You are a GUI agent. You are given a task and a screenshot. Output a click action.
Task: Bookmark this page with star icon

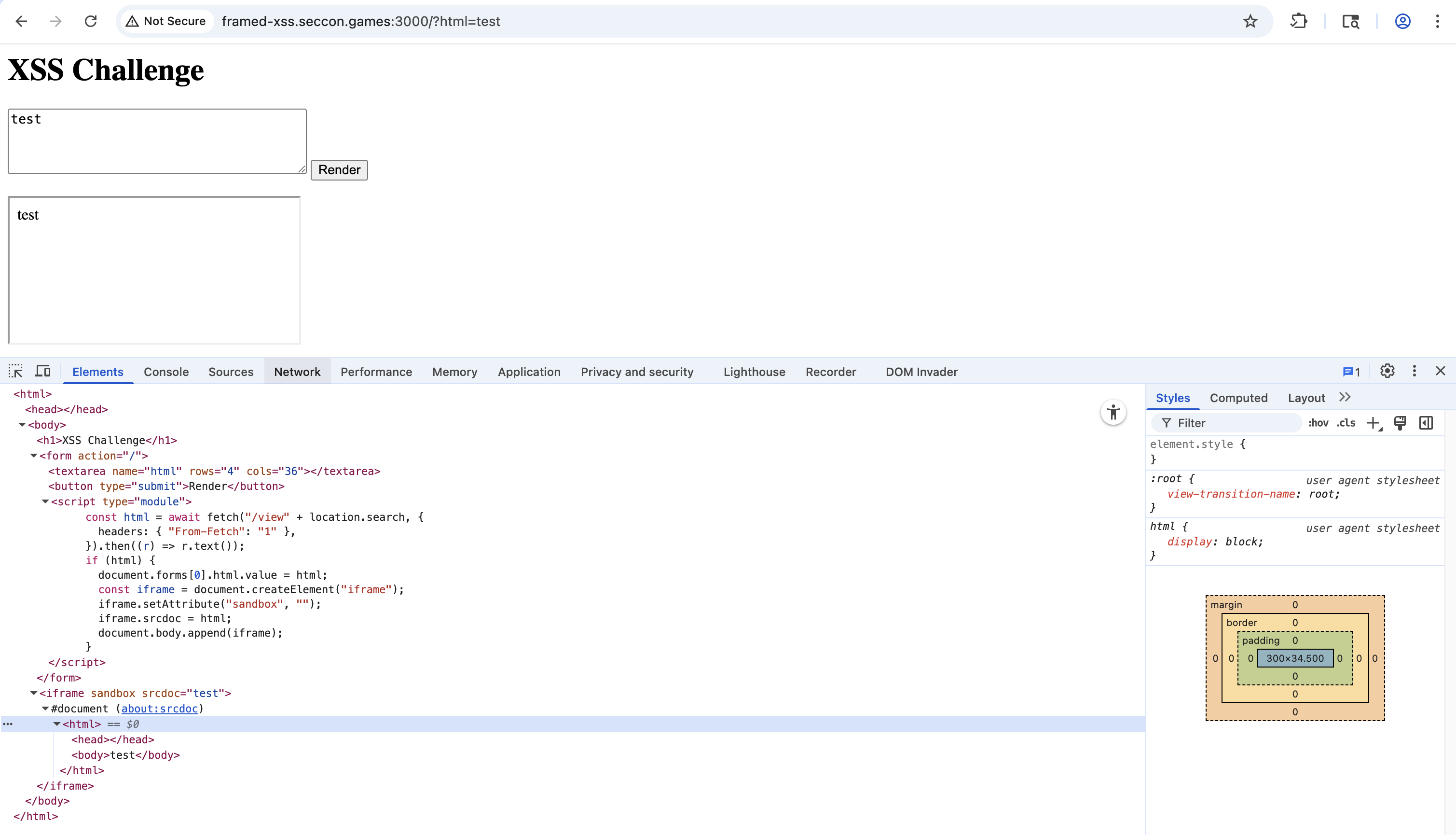coord(1250,21)
